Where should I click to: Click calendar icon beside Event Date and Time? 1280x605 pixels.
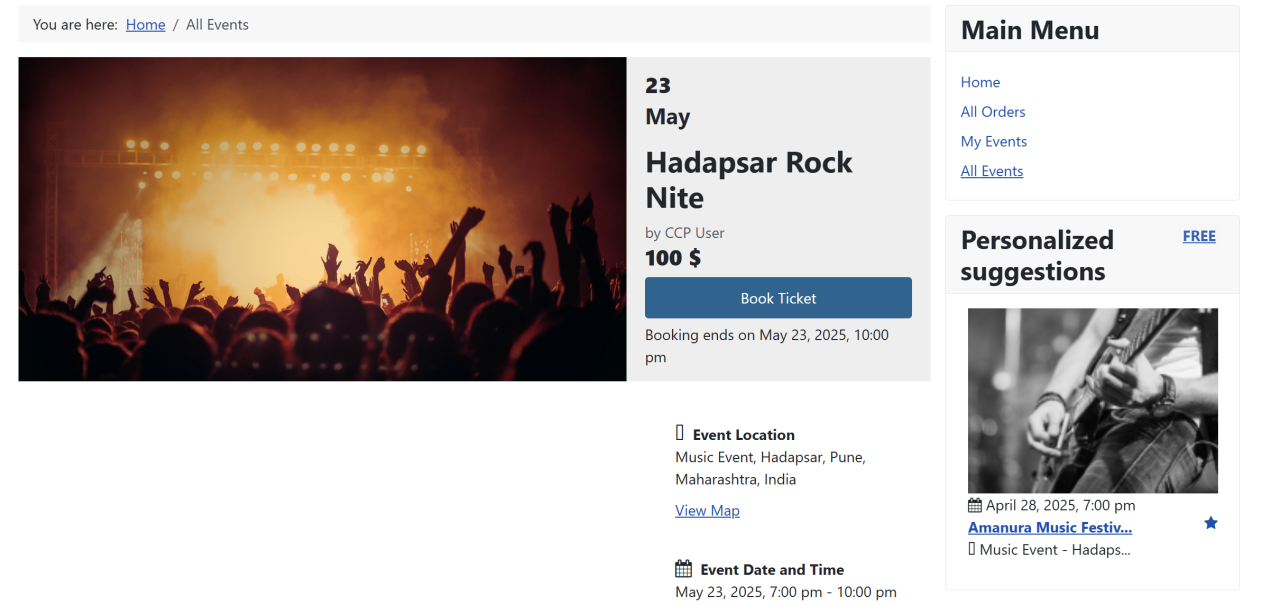point(684,569)
